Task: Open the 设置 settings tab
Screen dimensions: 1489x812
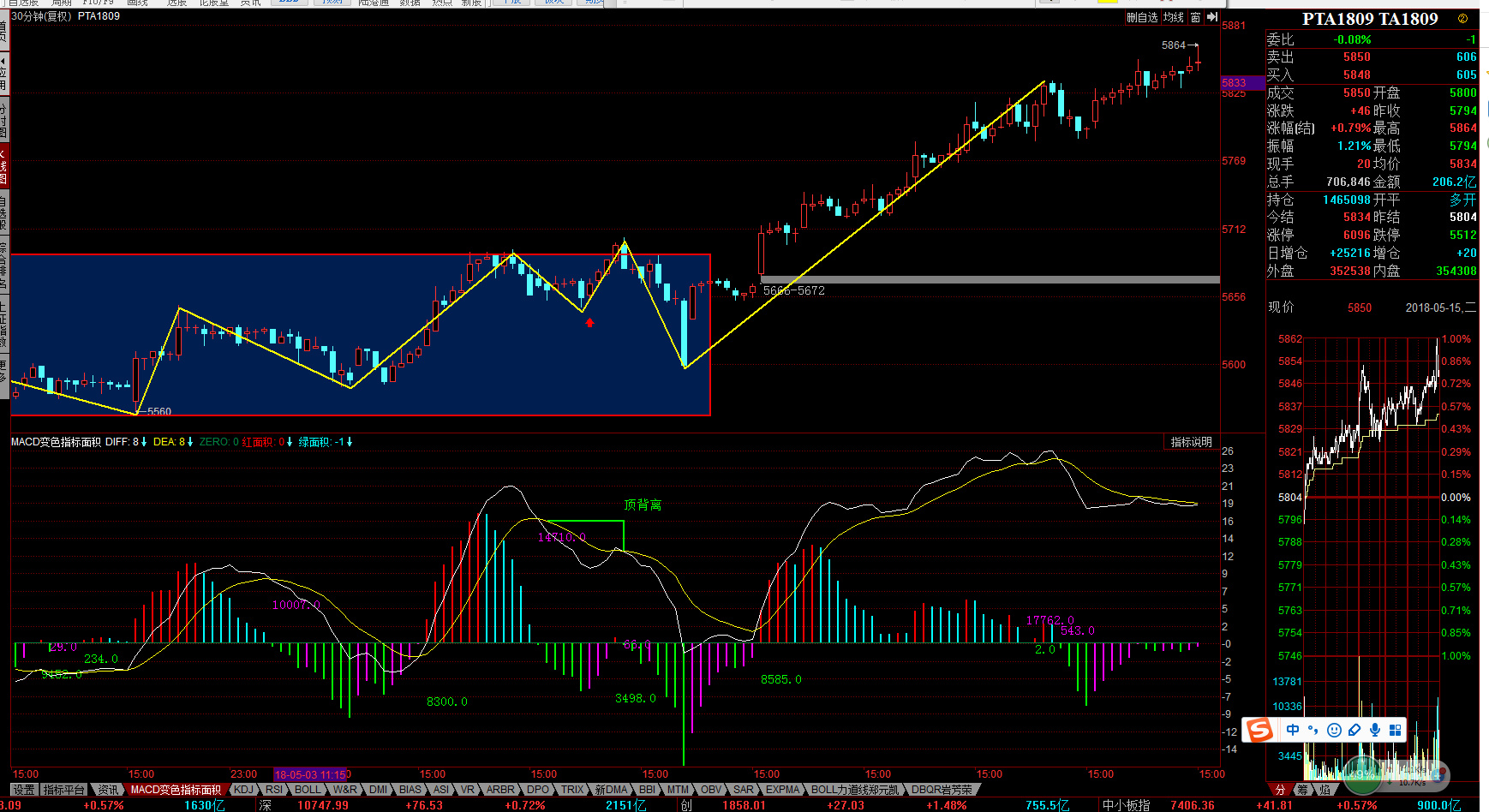Action: 24,790
